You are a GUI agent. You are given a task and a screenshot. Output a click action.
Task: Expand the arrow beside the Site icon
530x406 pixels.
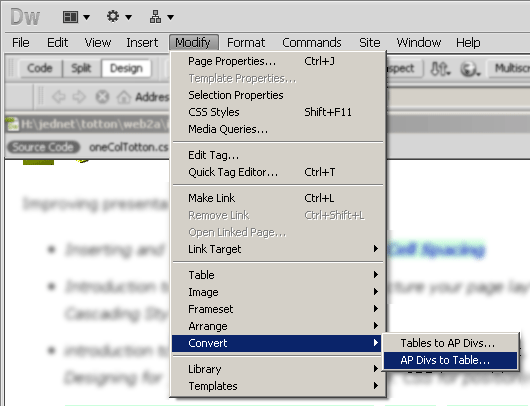tap(170, 17)
